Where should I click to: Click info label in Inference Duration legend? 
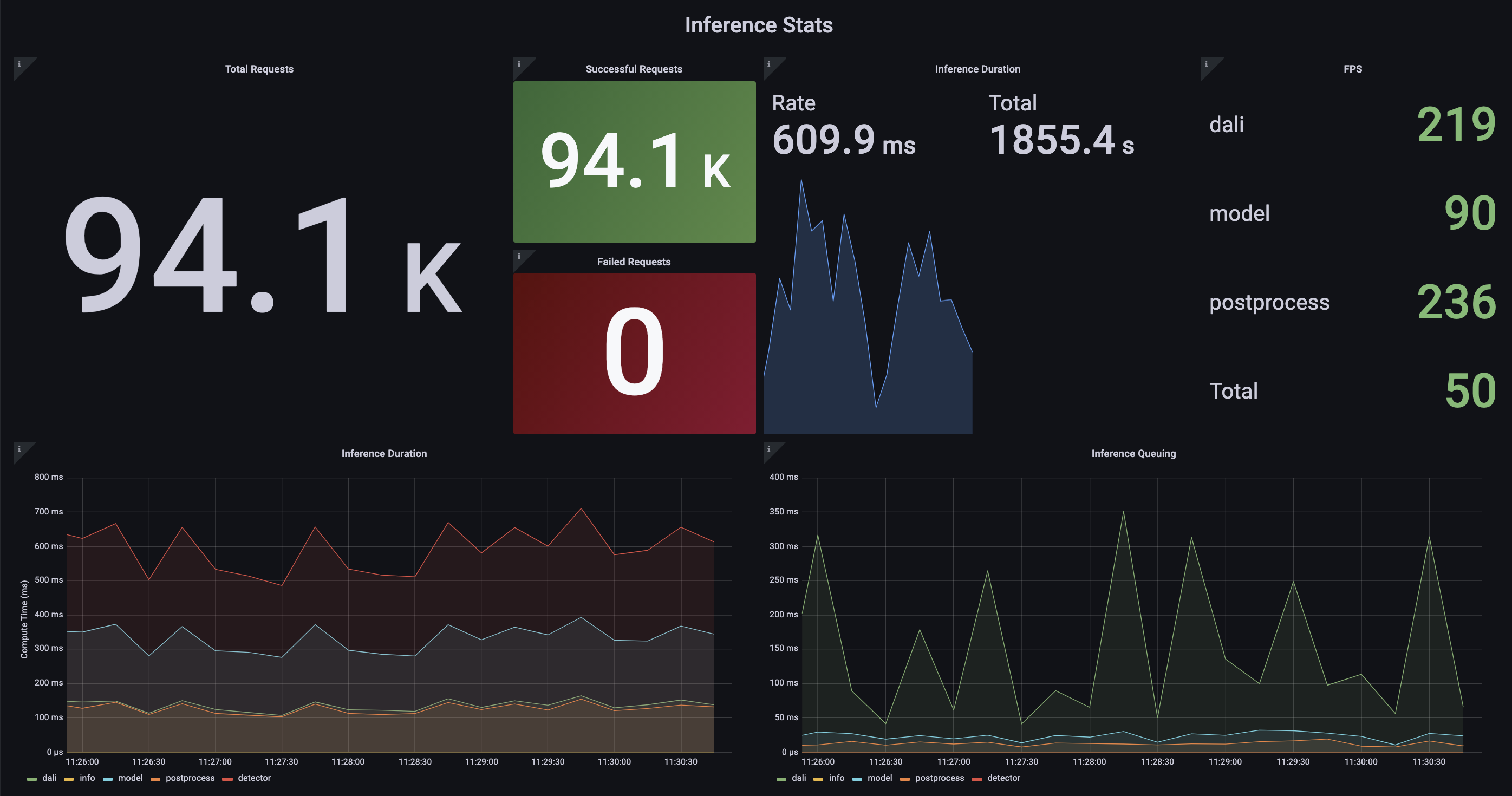coord(87,778)
